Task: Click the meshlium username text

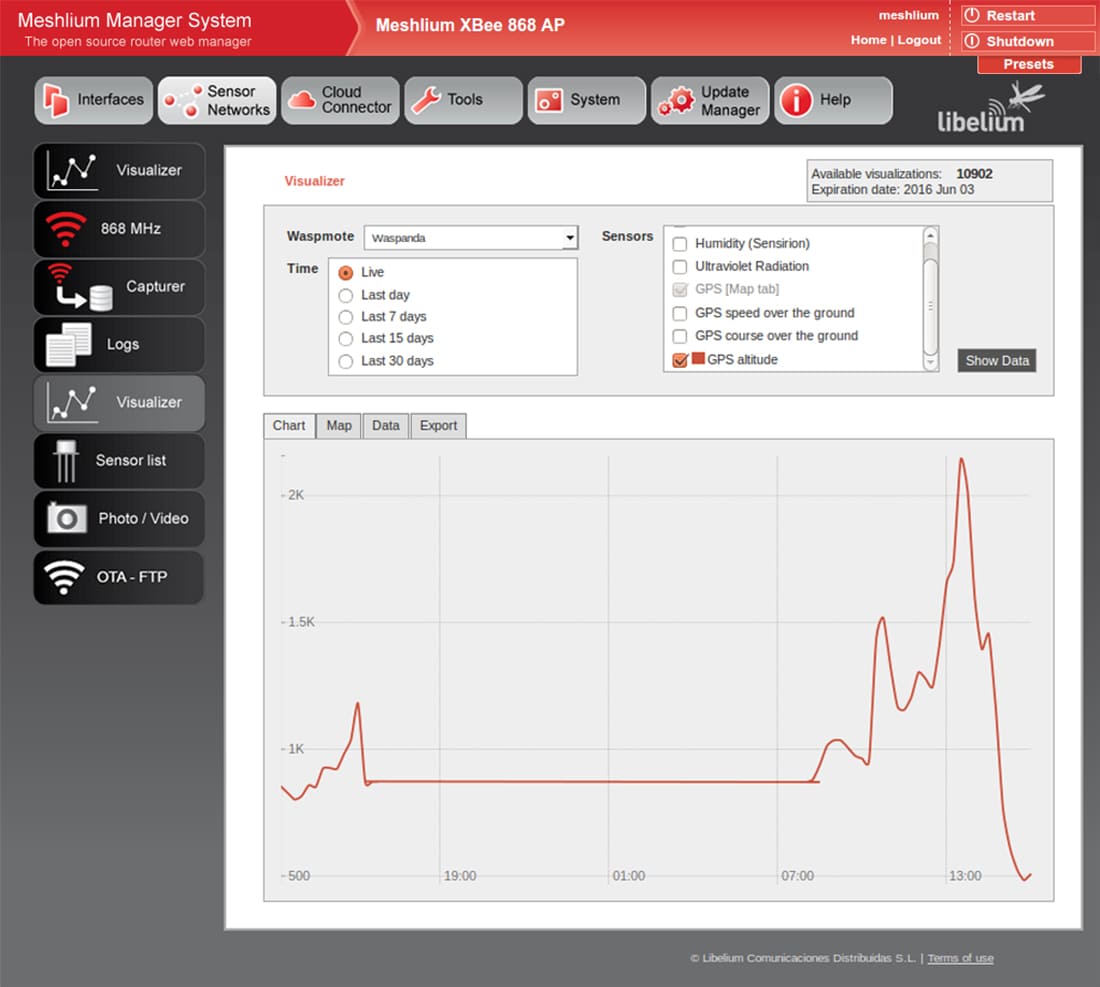Action: tap(908, 15)
